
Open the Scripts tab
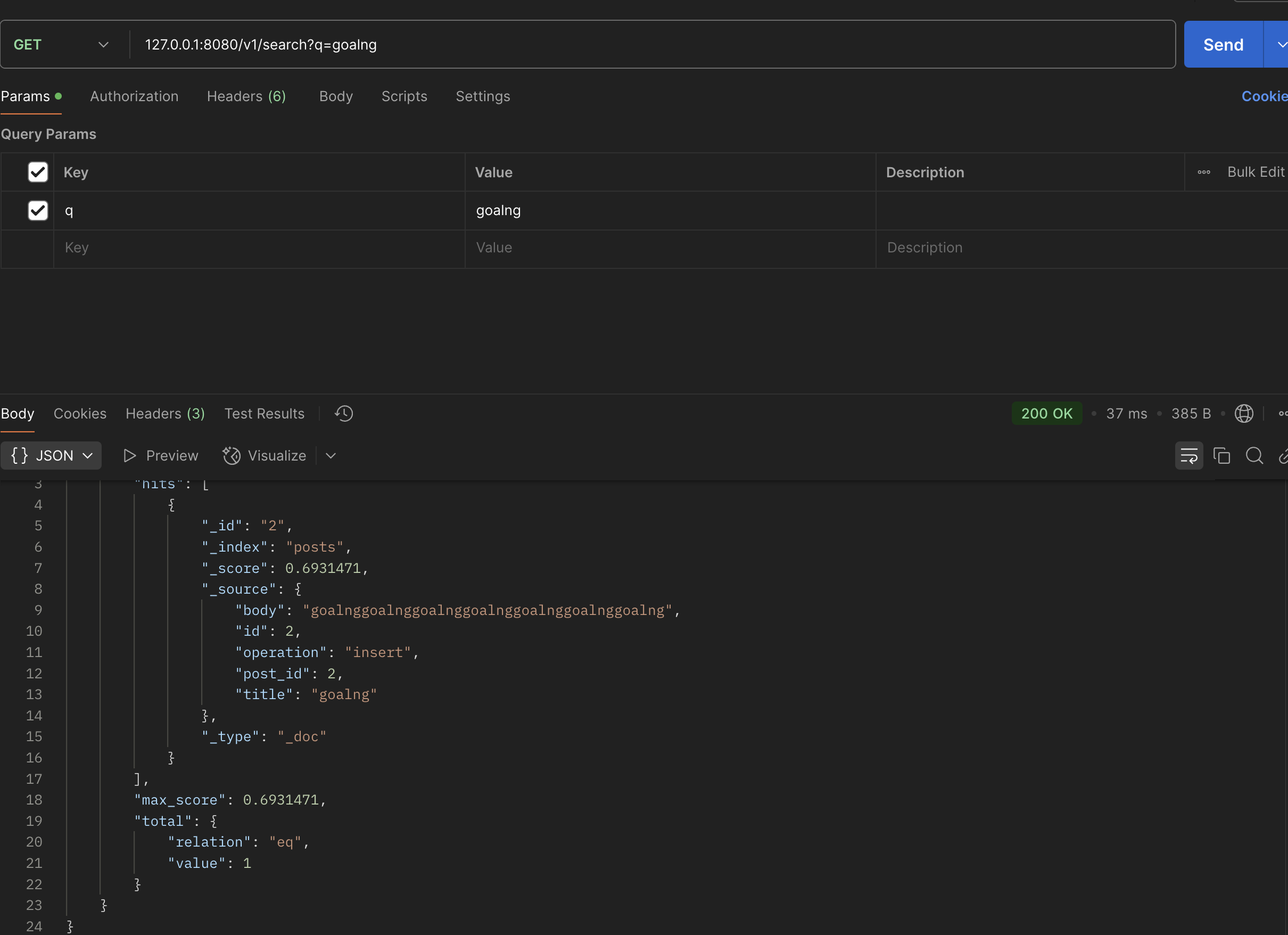pyautogui.click(x=404, y=96)
